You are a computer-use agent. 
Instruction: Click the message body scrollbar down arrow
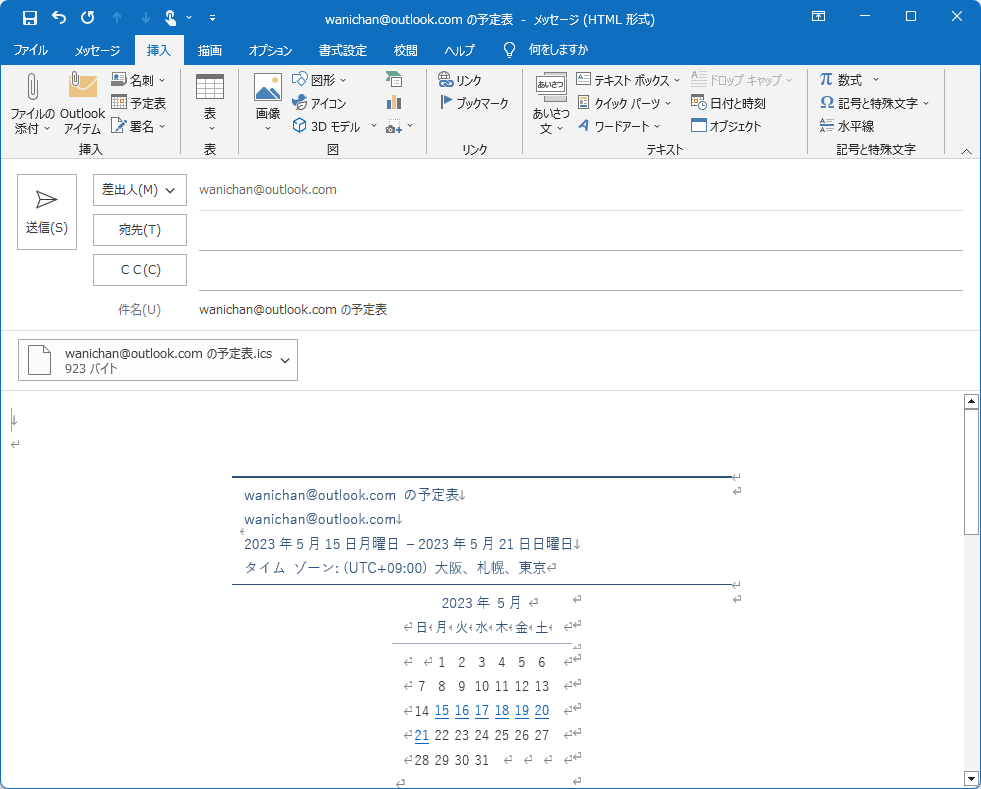[971, 779]
